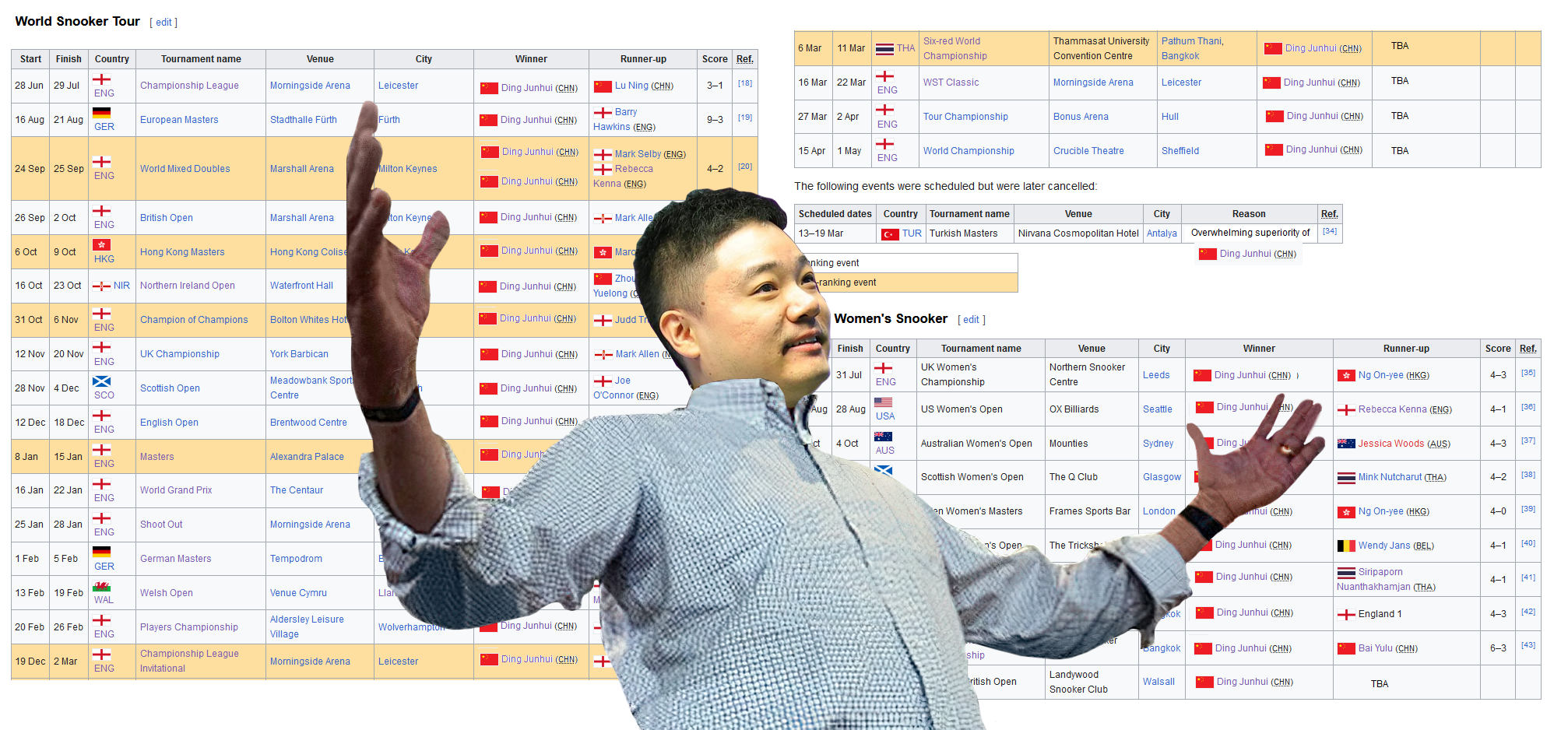Click edit link beside Women's Snooker heading
Viewport: 1568px width, 730px height.
click(972, 320)
